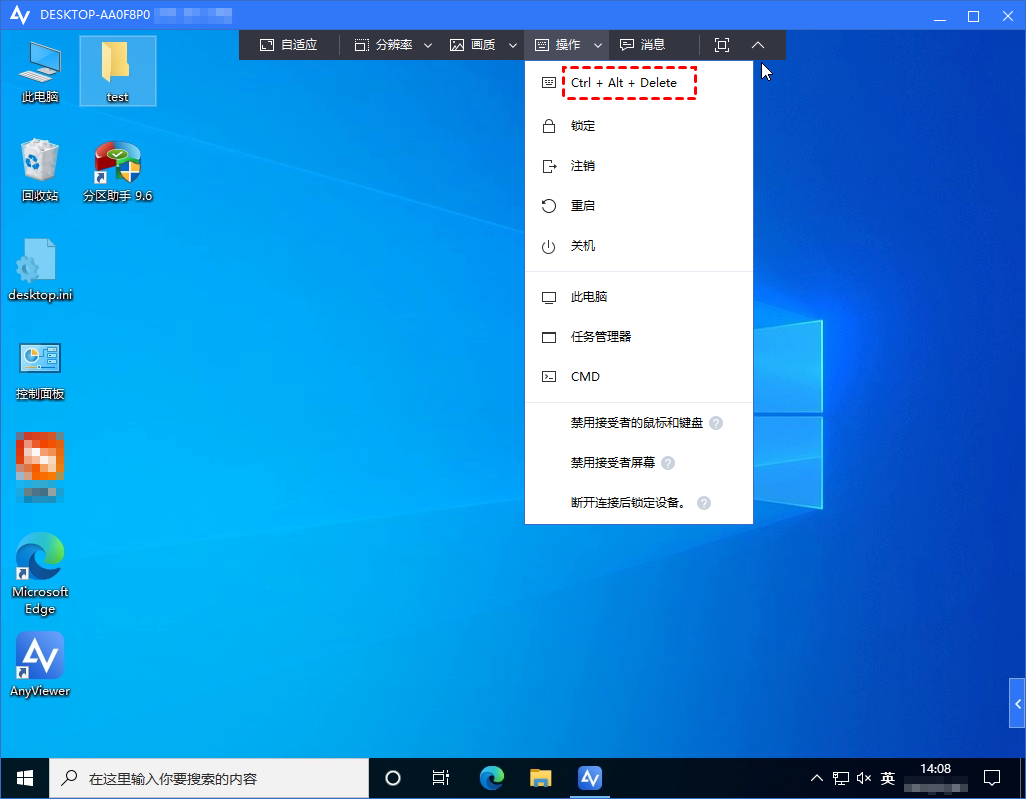Open 任务管理器 from the operations menu
Image resolution: width=1026 pixels, height=799 pixels.
point(600,337)
